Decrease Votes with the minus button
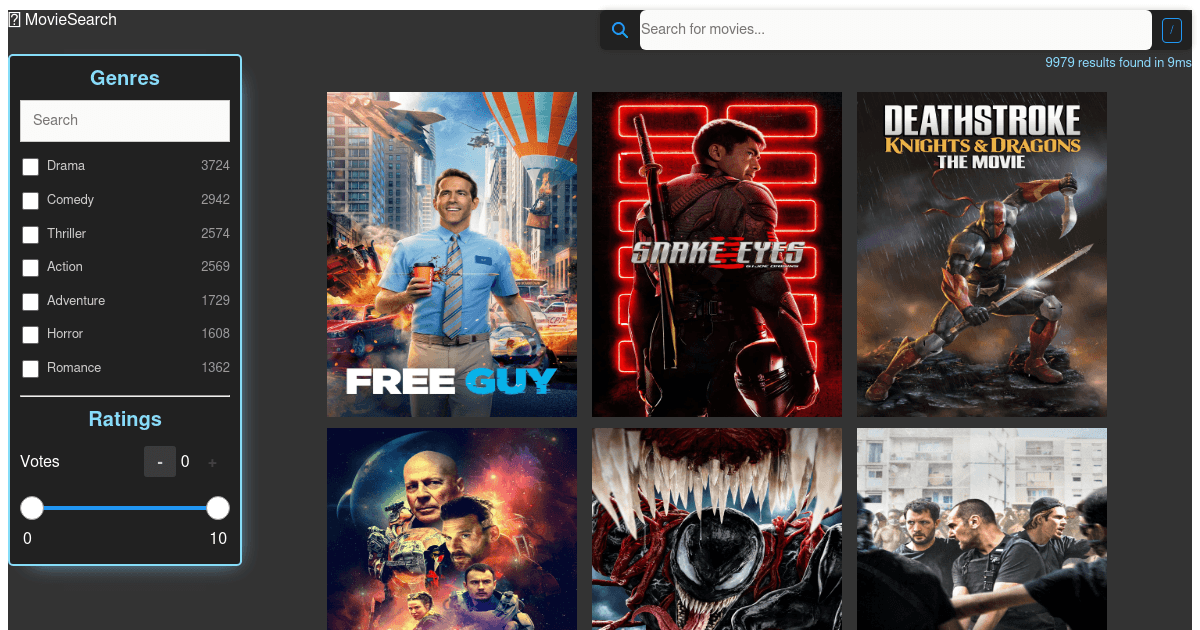The image size is (1200, 630). point(160,462)
